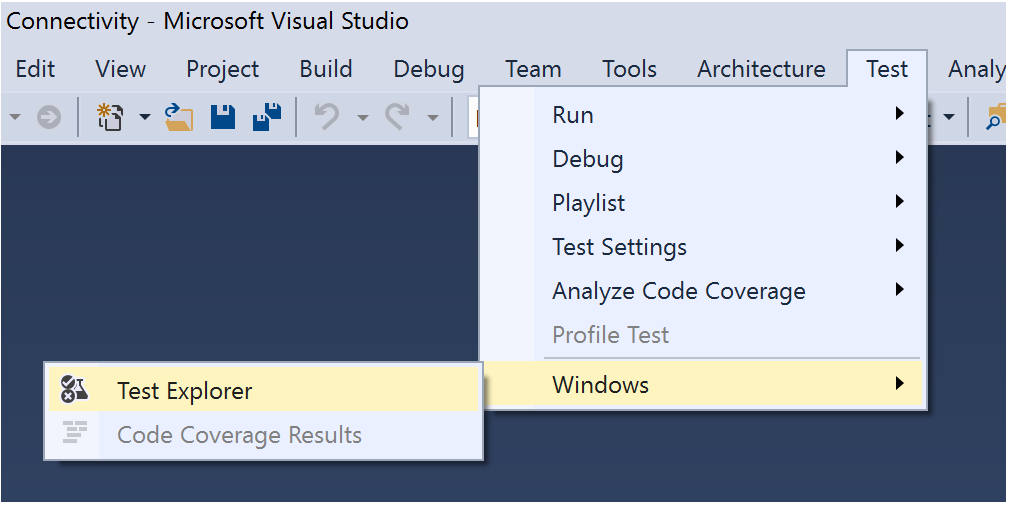Click the Navigate Forward arrow icon
The image size is (1011, 506).
(48, 117)
